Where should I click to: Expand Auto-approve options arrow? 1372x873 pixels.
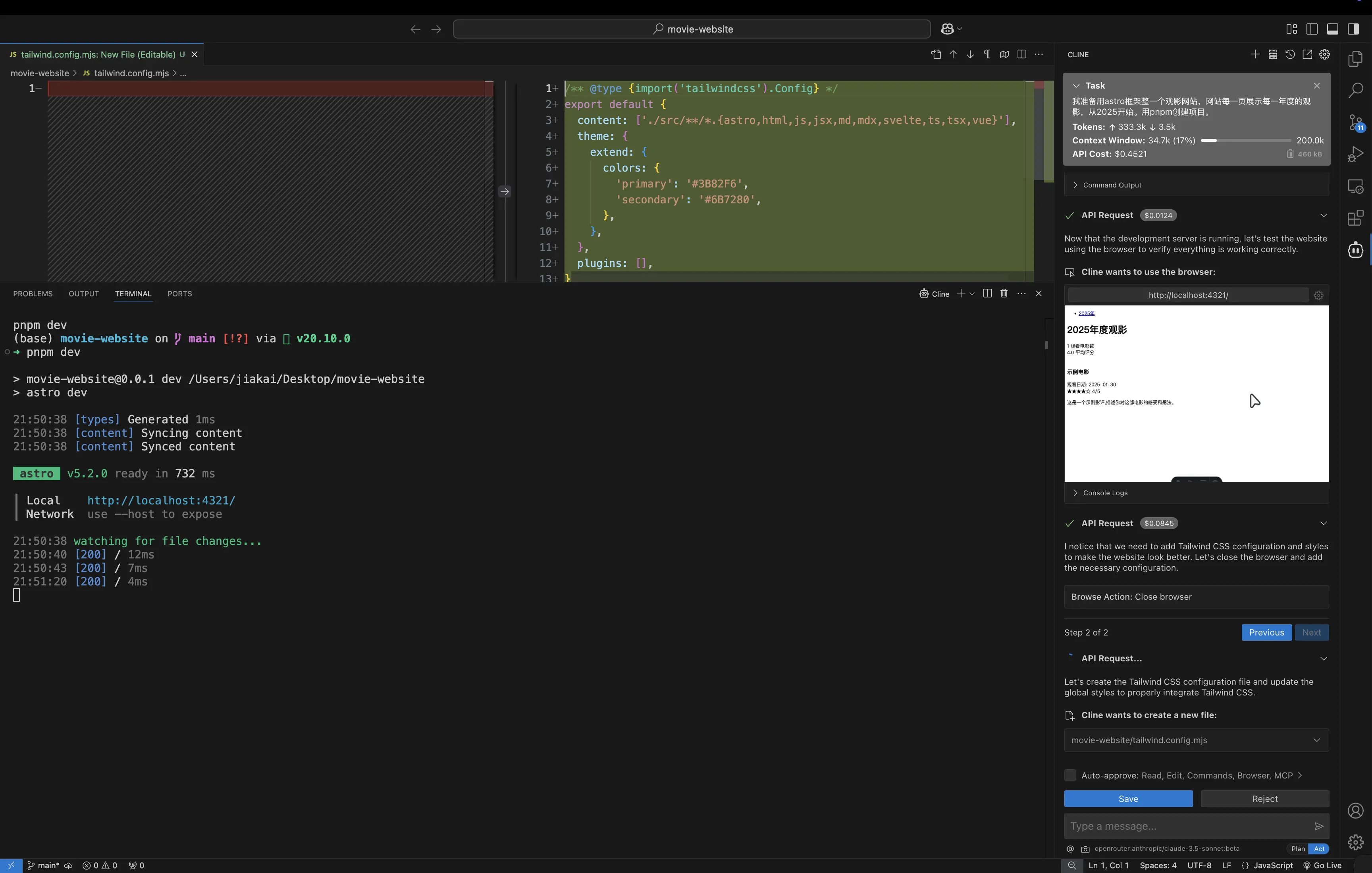(1300, 776)
